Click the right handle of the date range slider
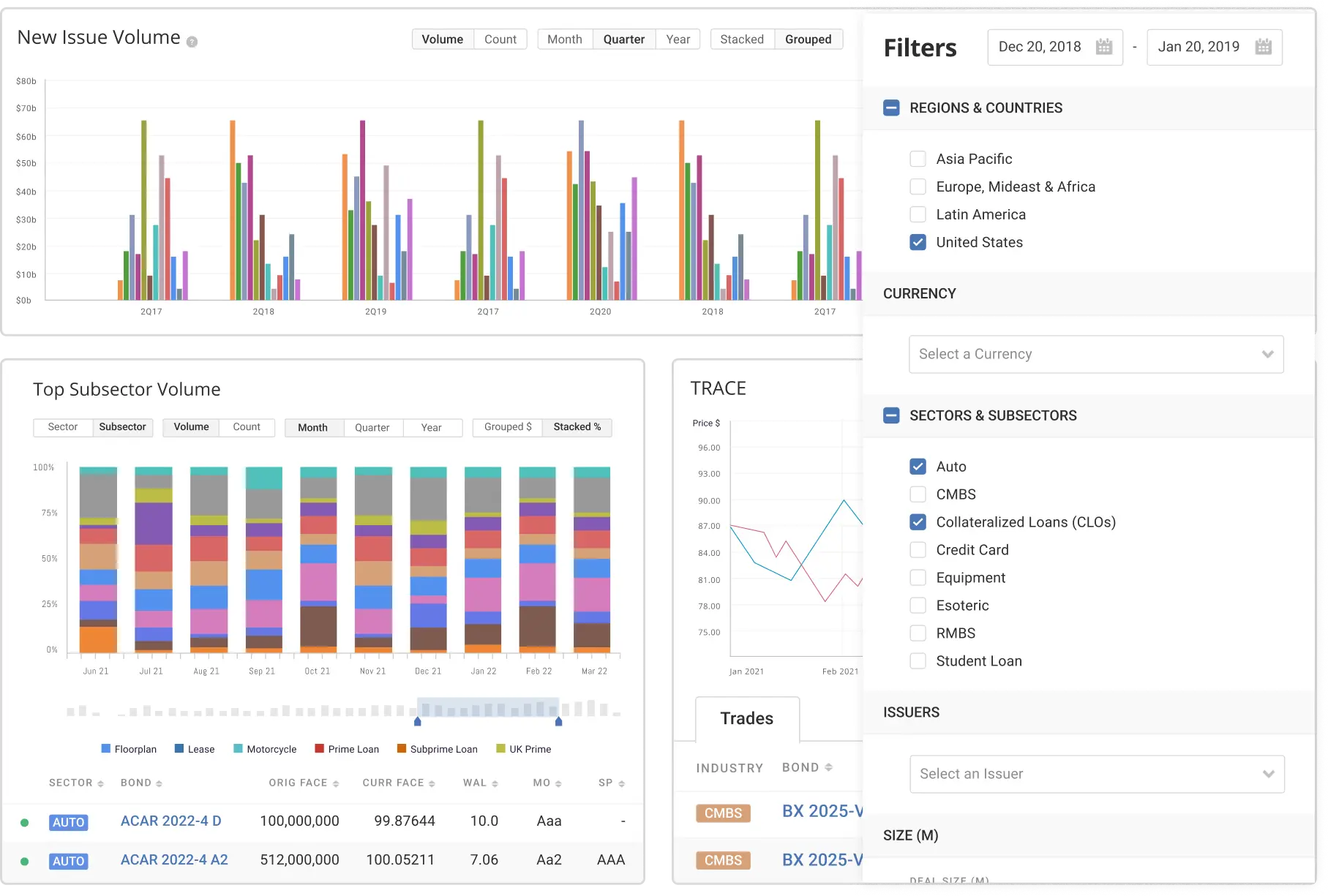 [558, 721]
